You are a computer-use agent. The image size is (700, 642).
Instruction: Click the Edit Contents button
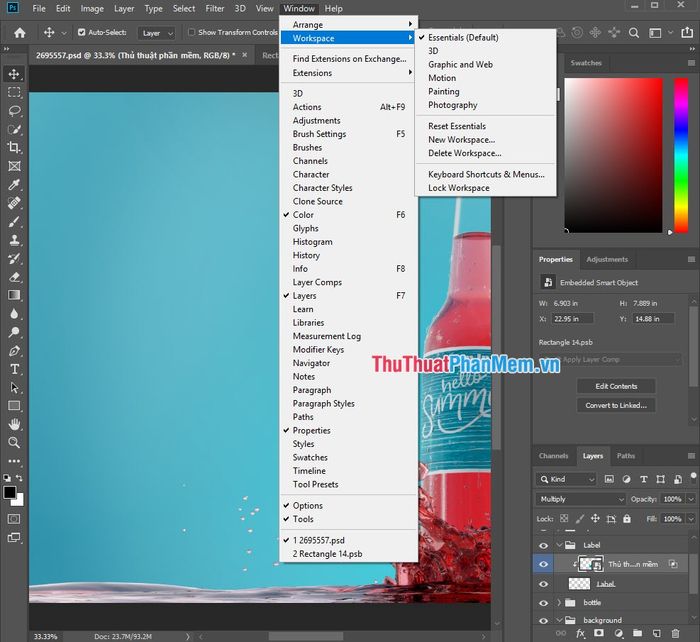click(x=616, y=386)
